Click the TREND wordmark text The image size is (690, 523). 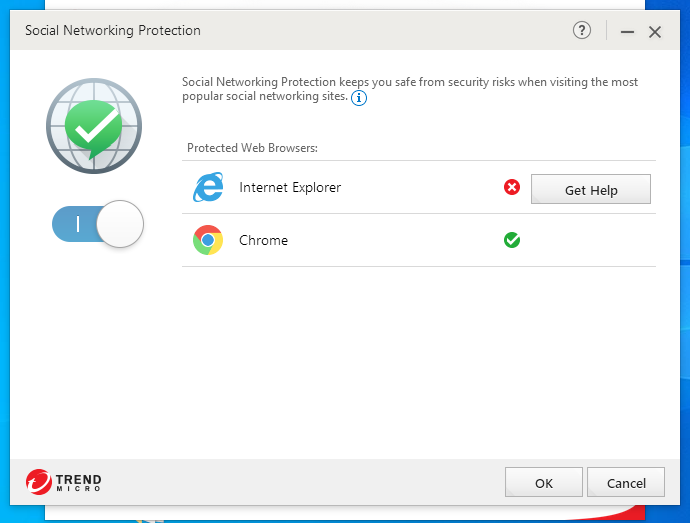(x=80, y=479)
